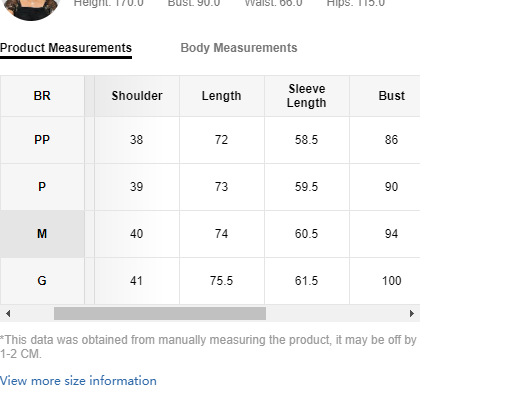Viewport: 526px width, 394px height.
Task: Click the scrollbar track right of thumb
Action: pyautogui.click(x=335, y=314)
